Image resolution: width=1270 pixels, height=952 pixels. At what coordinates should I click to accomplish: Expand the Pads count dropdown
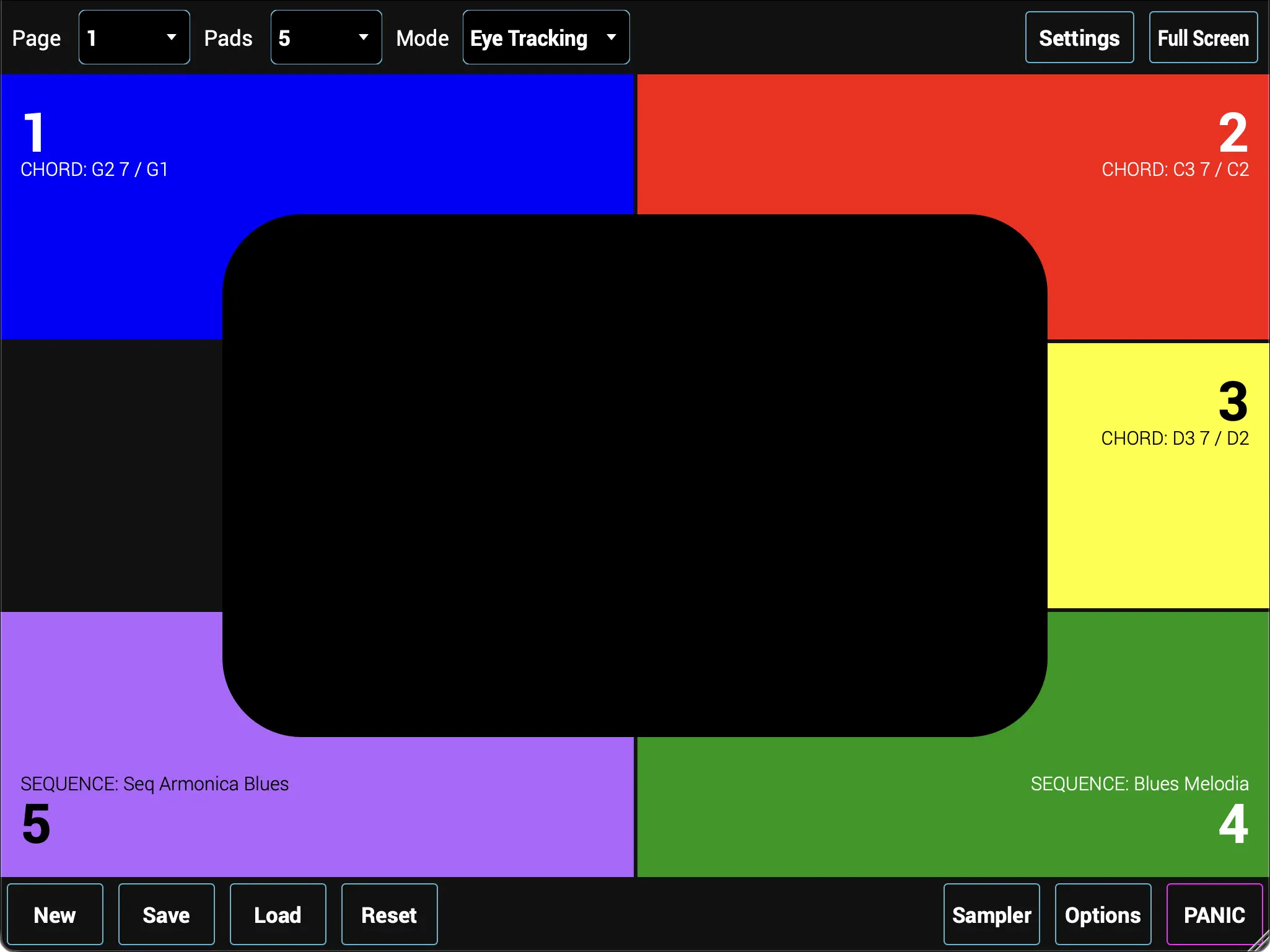click(325, 37)
